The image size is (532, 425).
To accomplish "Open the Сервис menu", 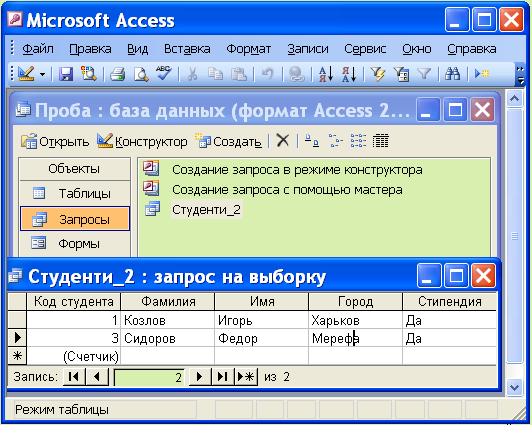I will point(365,49).
